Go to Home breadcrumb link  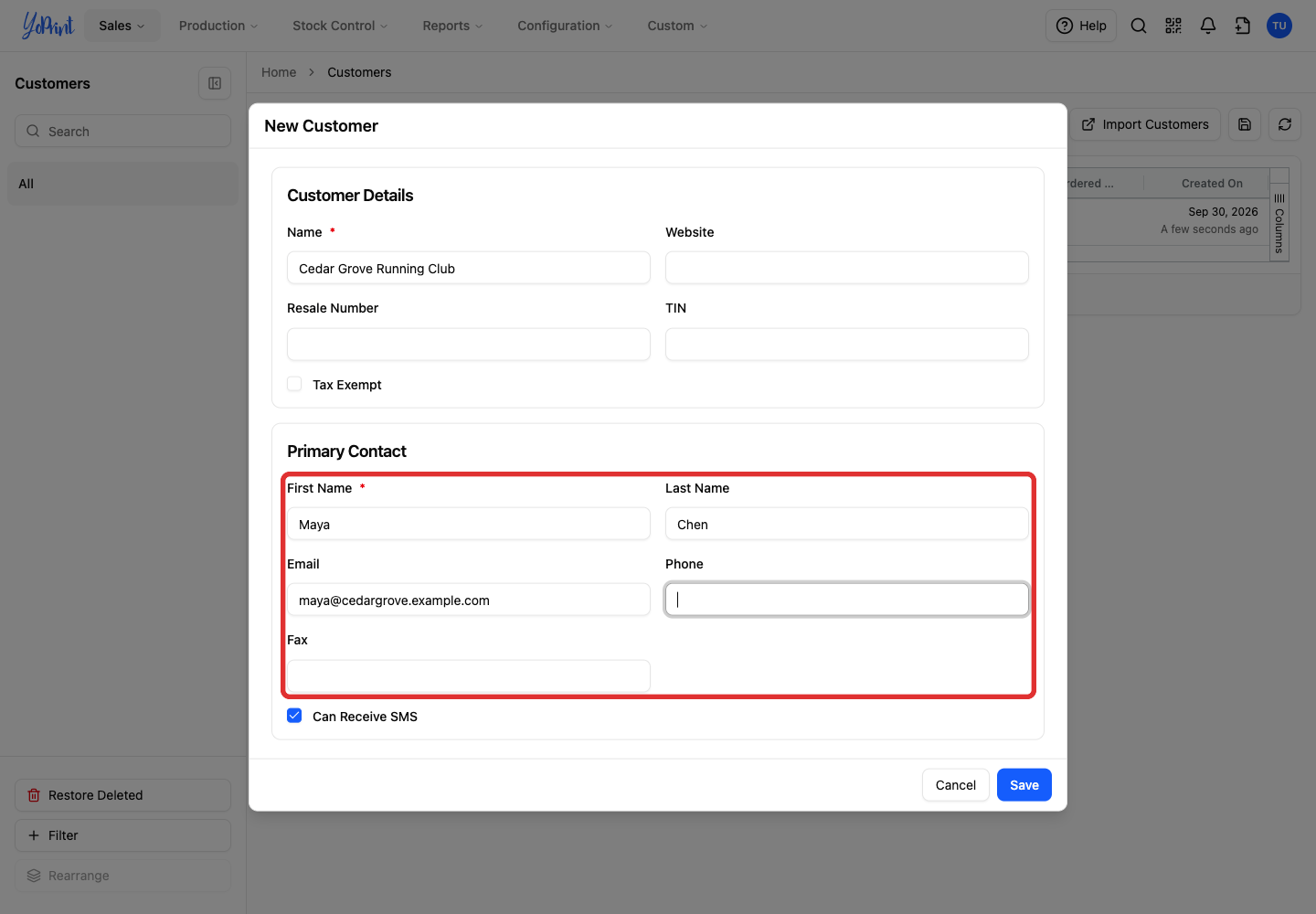[x=279, y=72]
